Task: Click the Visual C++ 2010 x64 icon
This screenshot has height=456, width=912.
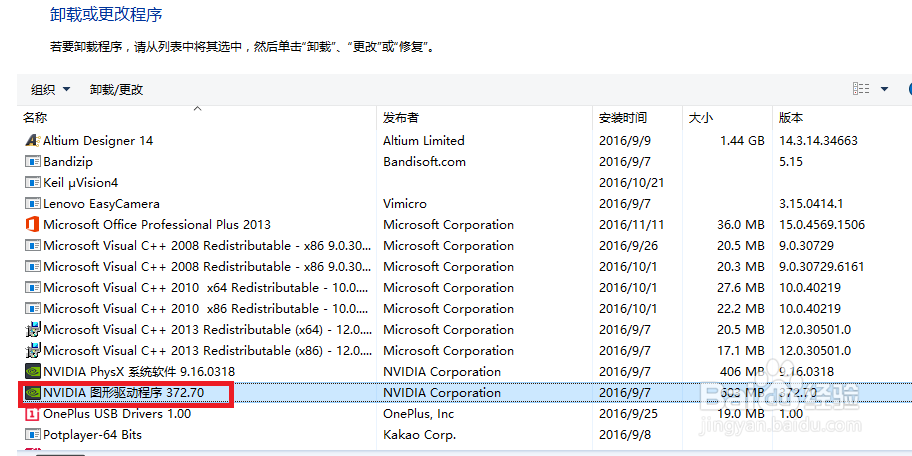Action: 32,287
